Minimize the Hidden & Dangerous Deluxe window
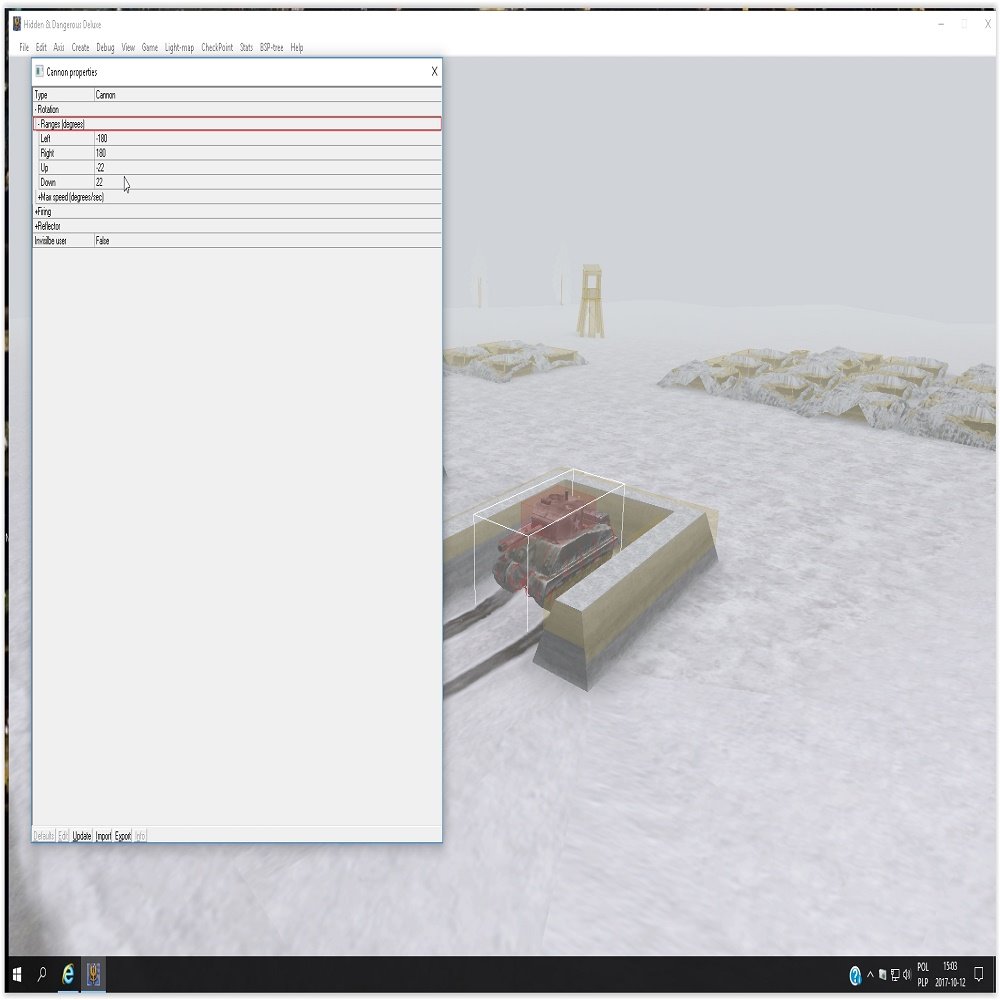 click(x=941, y=24)
